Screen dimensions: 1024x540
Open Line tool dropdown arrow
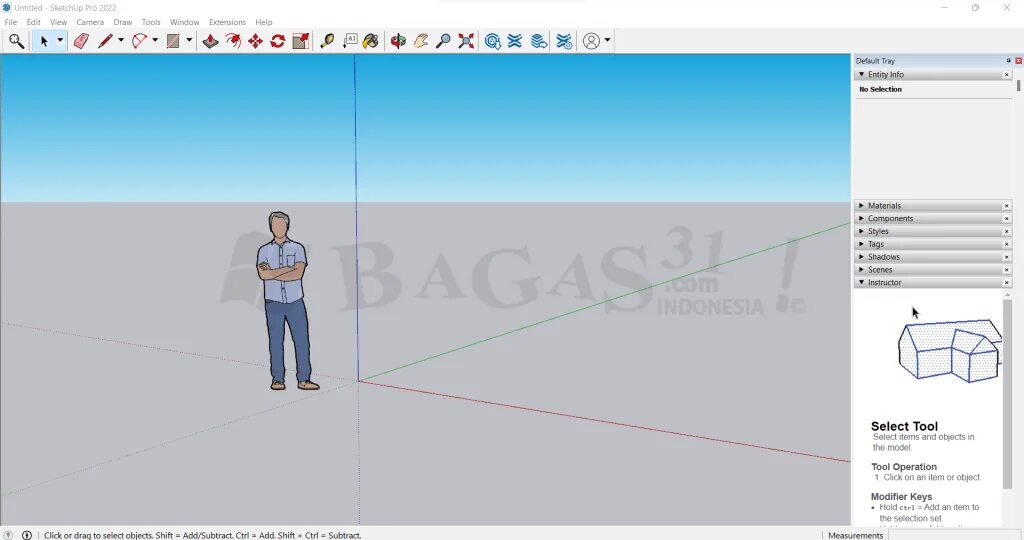[121, 40]
